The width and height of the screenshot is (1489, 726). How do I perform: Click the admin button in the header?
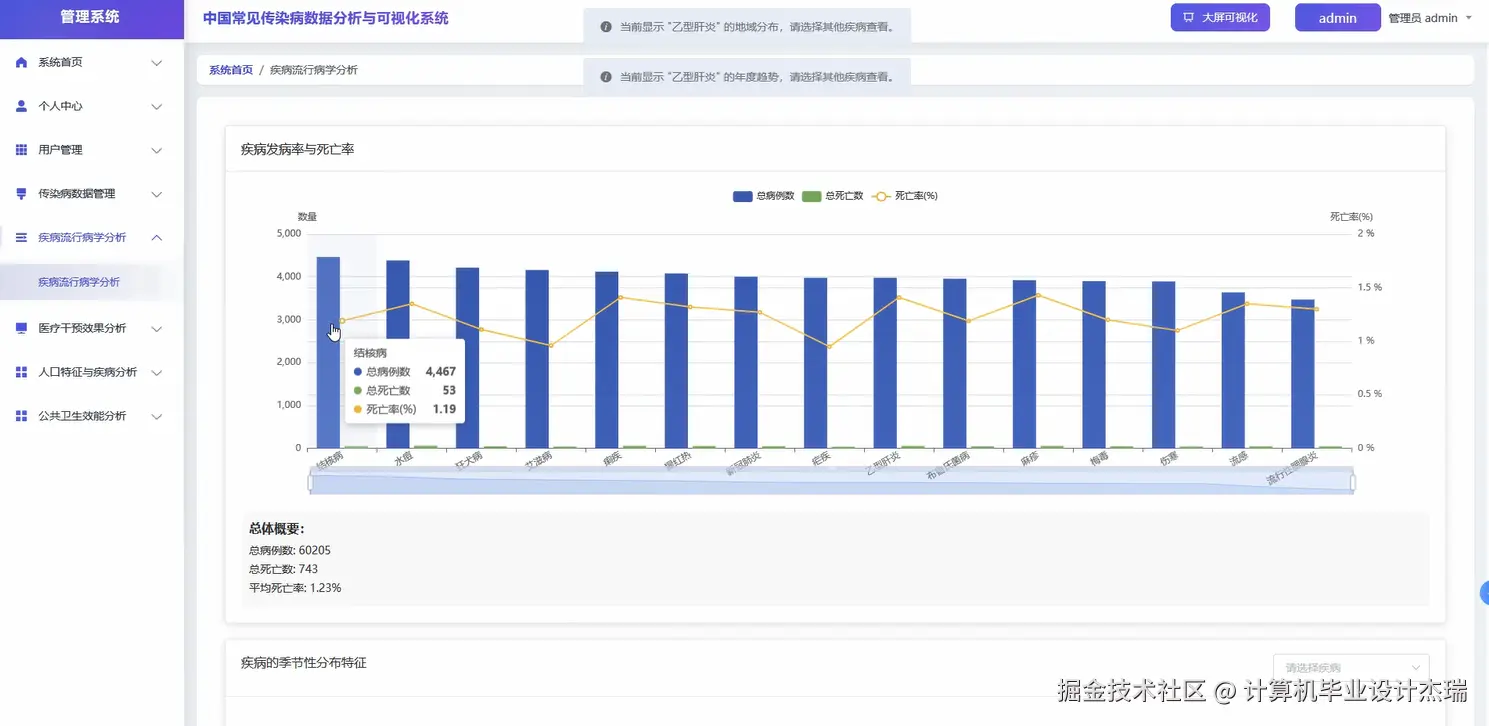1337,17
